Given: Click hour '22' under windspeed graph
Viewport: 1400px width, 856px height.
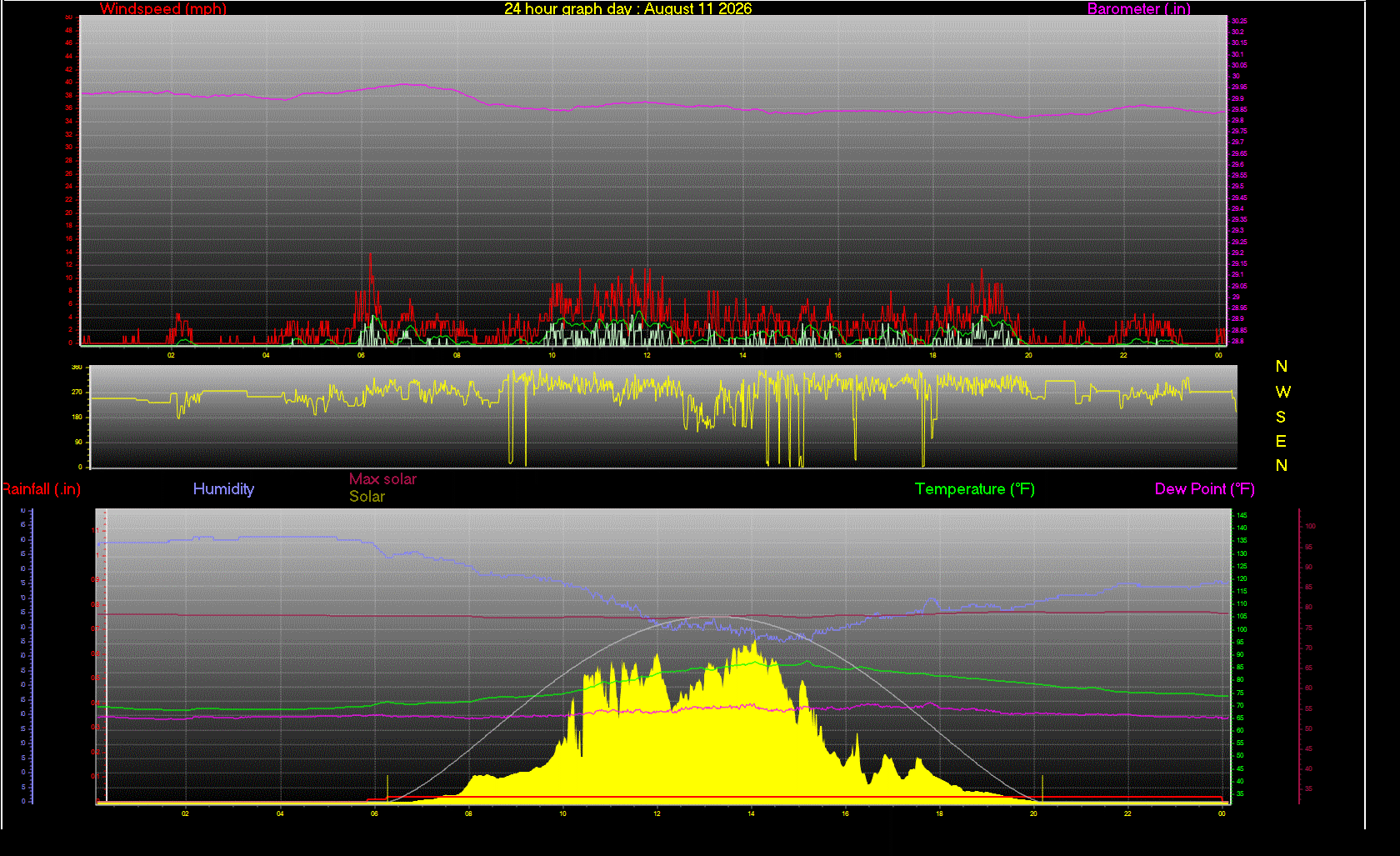Looking at the screenshot, I should (x=1123, y=355).
